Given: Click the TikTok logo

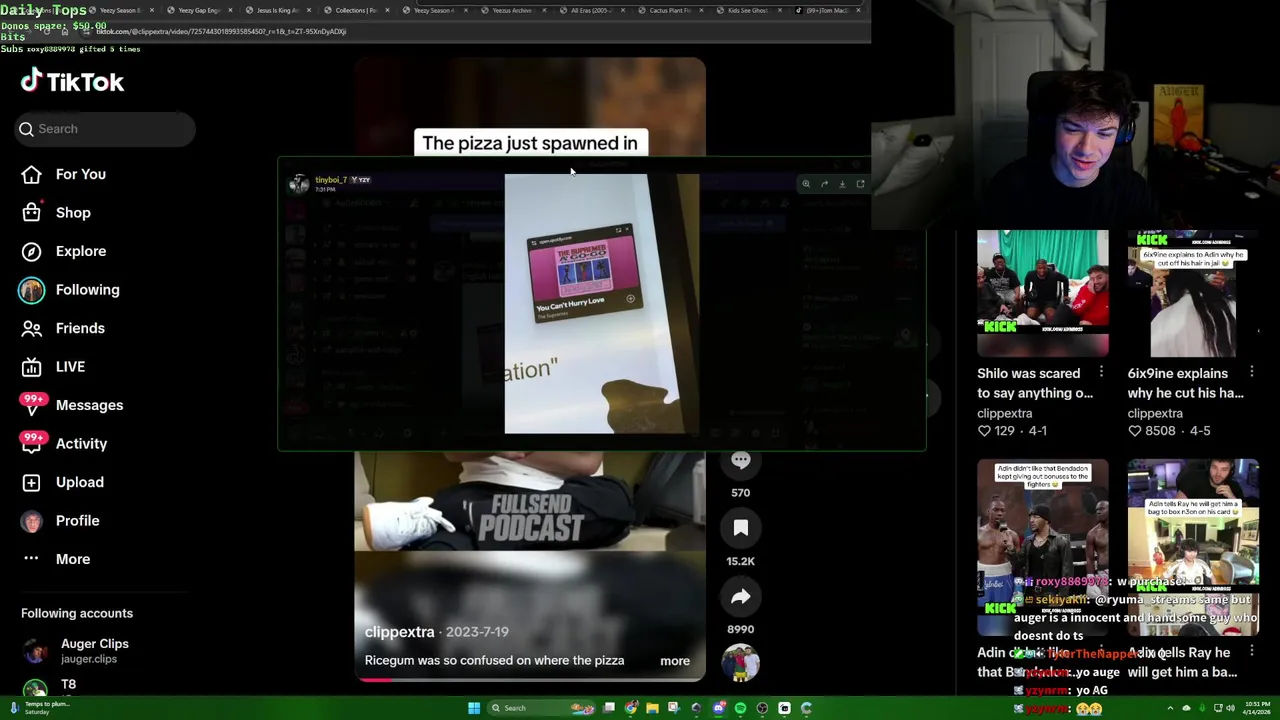Looking at the screenshot, I should 72,82.
